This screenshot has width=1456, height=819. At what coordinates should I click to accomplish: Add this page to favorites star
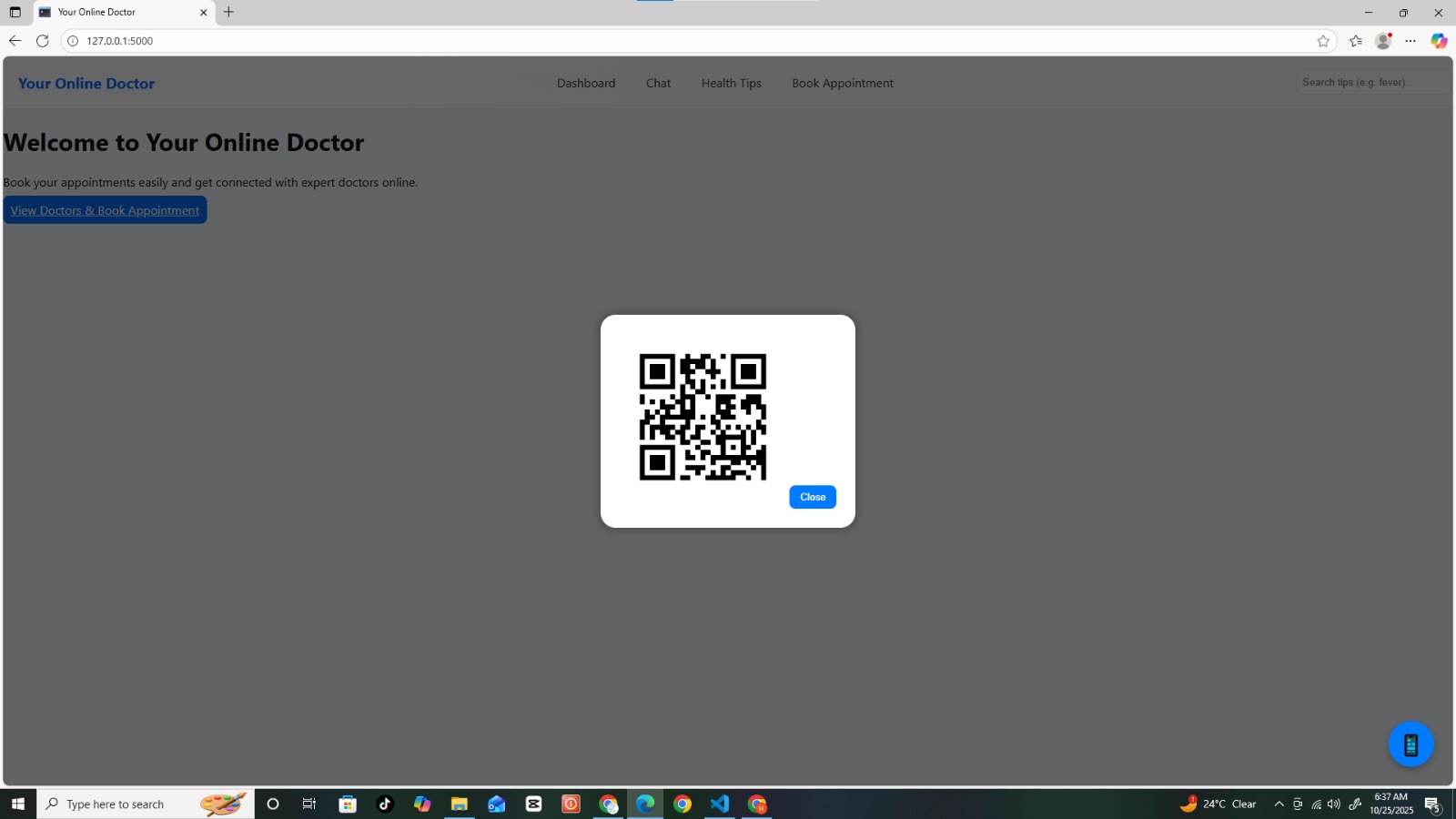click(x=1323, y=41)
